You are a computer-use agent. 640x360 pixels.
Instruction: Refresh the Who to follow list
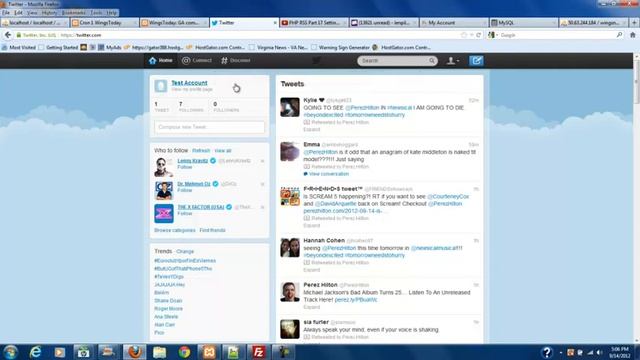tap(201, 151)
